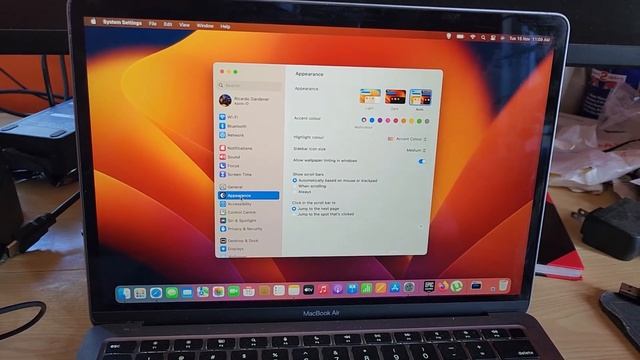The width and height of the screenshot is (640, 360).
Task: Open Mail from the Dock
Action: (187, 292)
